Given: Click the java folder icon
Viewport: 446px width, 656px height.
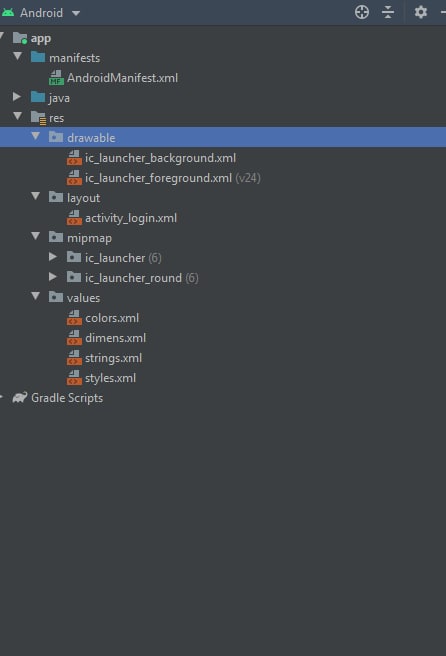Looking at the screenshot, I should (x=38, y=97).
